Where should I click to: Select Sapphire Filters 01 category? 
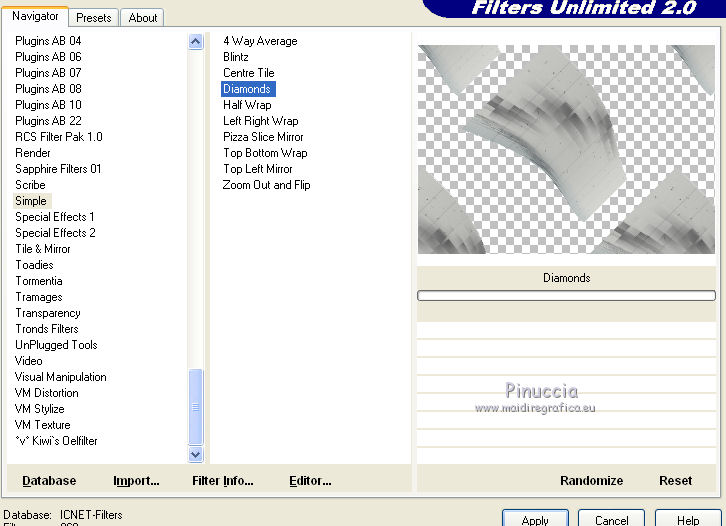58,169
